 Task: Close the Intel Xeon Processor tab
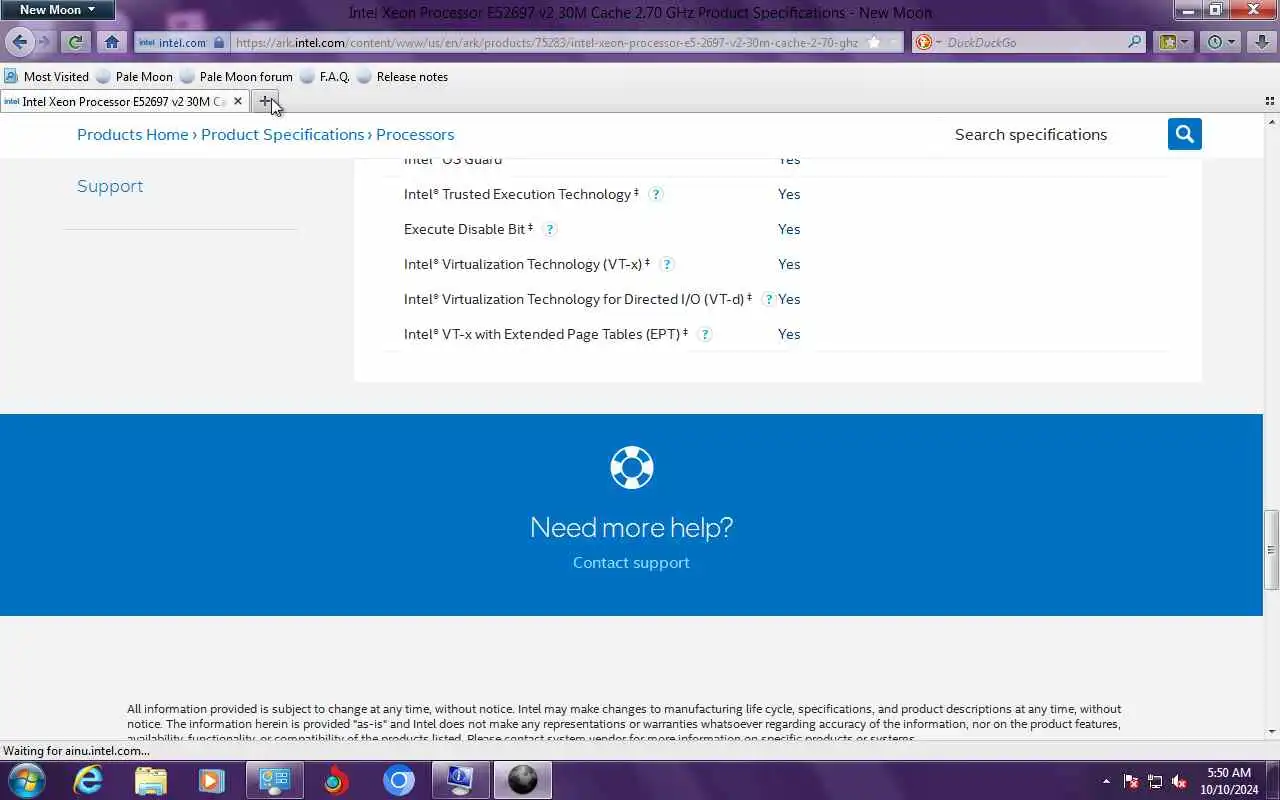click(237, 101)
